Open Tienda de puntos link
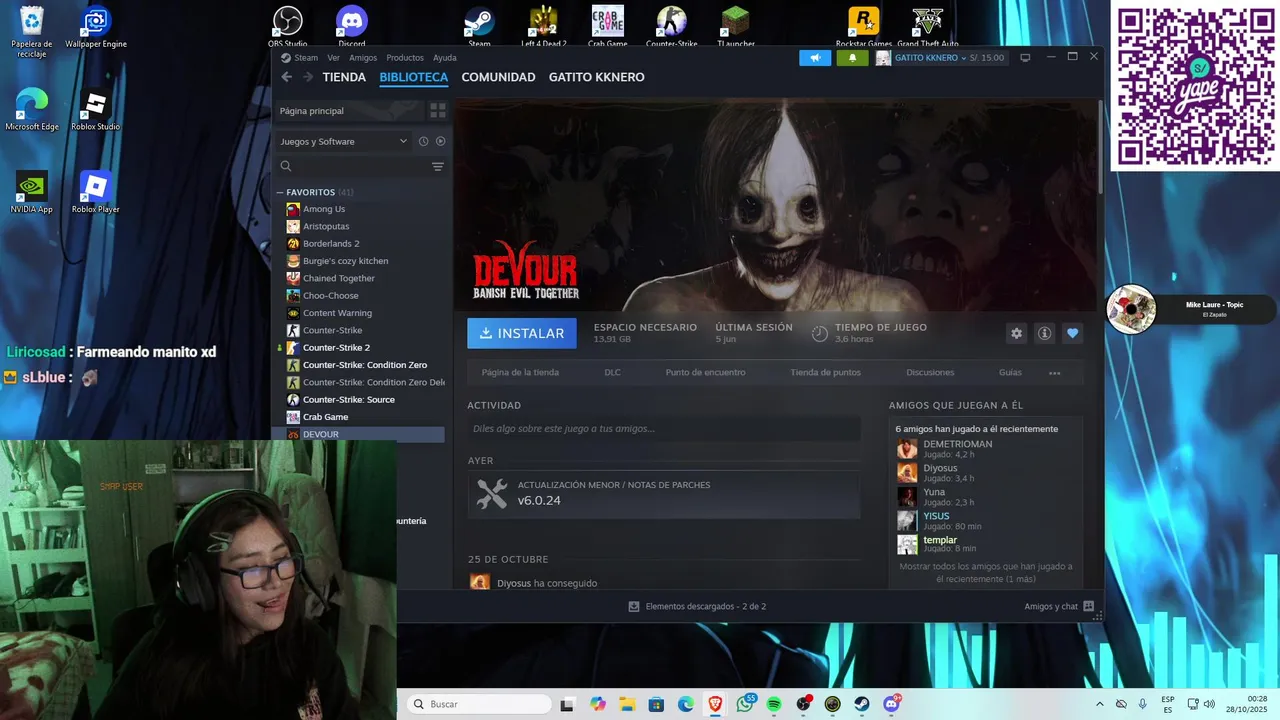Image resolution: width=1280 pixels, height=720 pixels. click(825, 372)
